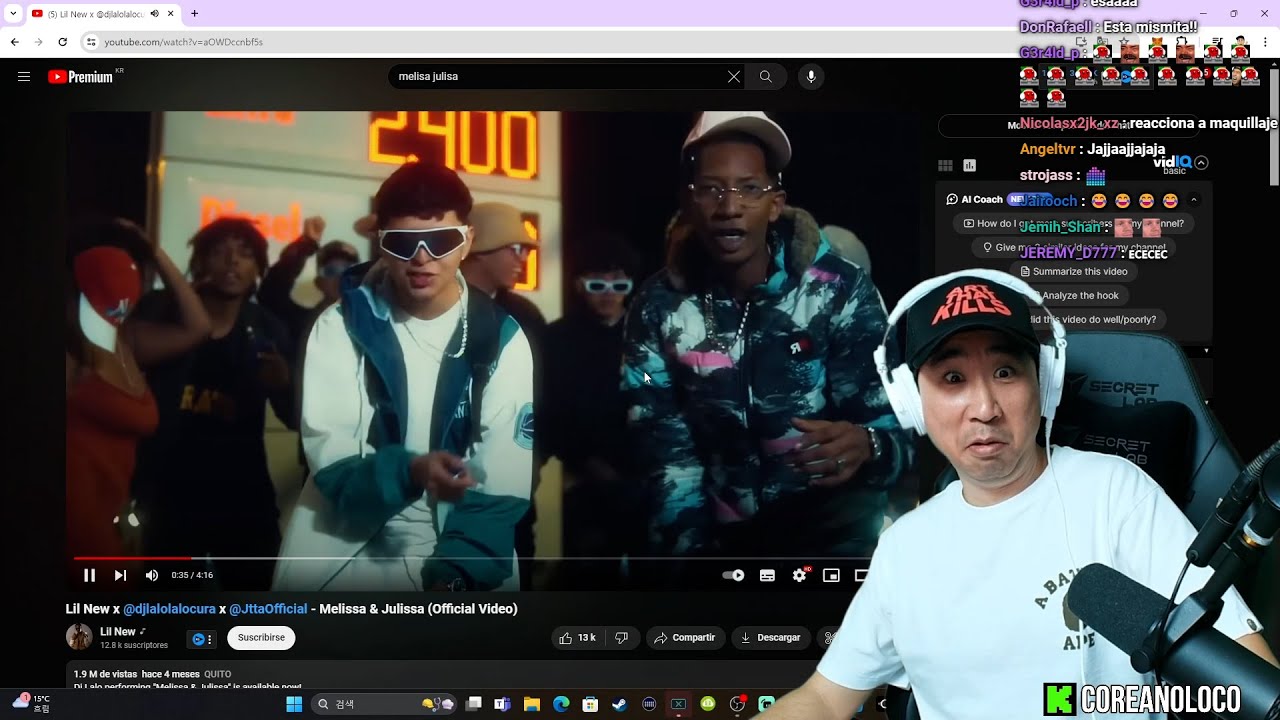
Task: Click the Suscribirse button
Action: point(261,637)
